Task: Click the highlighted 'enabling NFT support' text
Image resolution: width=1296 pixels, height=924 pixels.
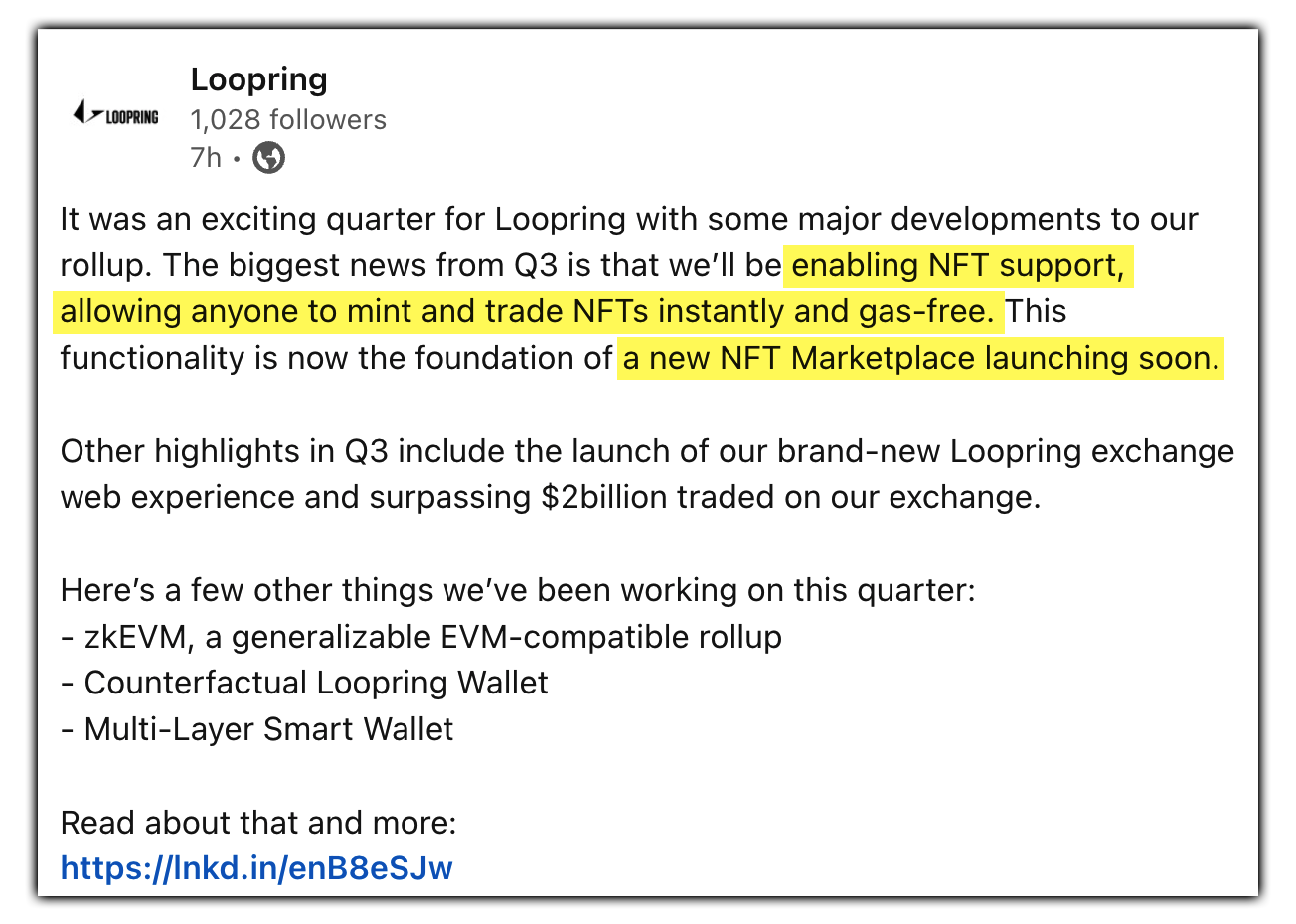Action: (958, 265)
